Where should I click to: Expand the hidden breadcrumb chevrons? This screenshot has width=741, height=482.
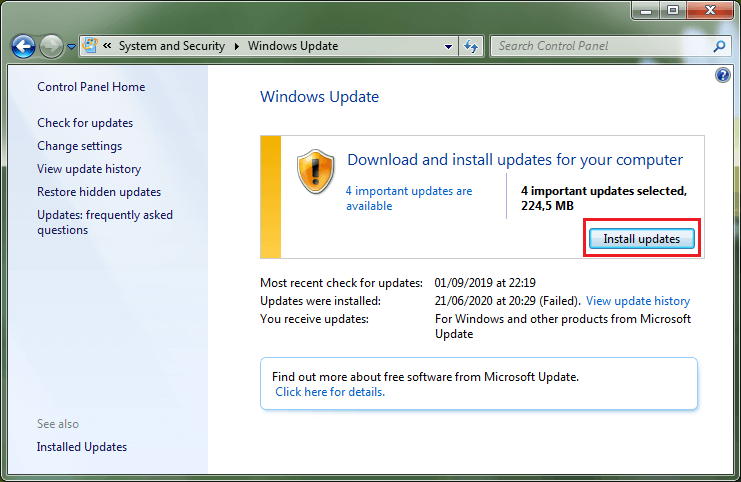(x=108, y=46)
